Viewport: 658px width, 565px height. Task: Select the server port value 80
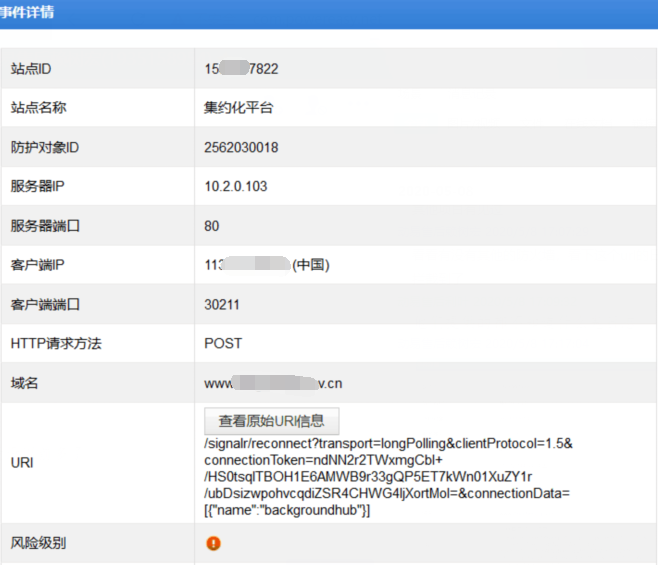pos(212,226)
